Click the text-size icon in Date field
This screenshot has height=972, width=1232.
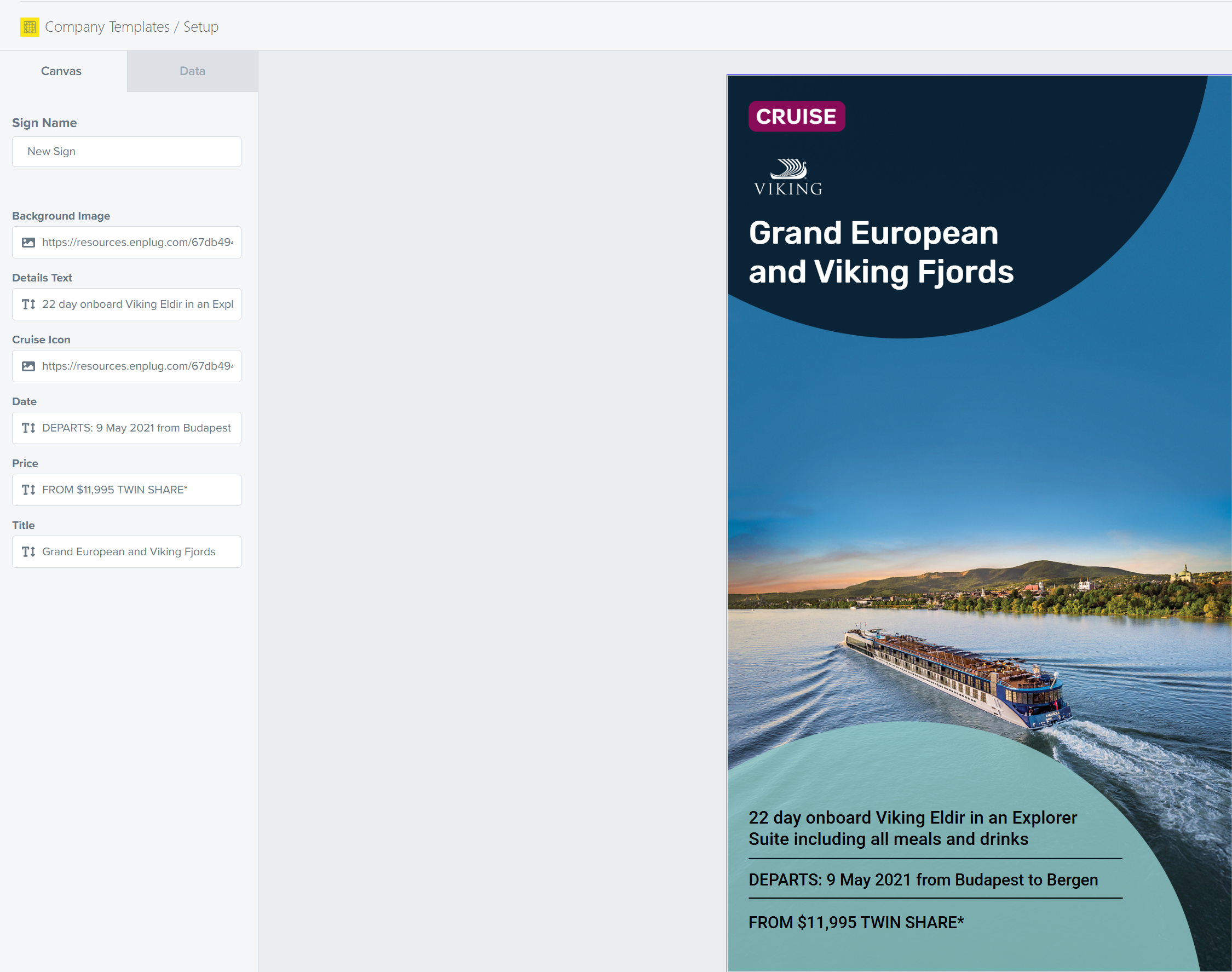(x=28, y=428)
